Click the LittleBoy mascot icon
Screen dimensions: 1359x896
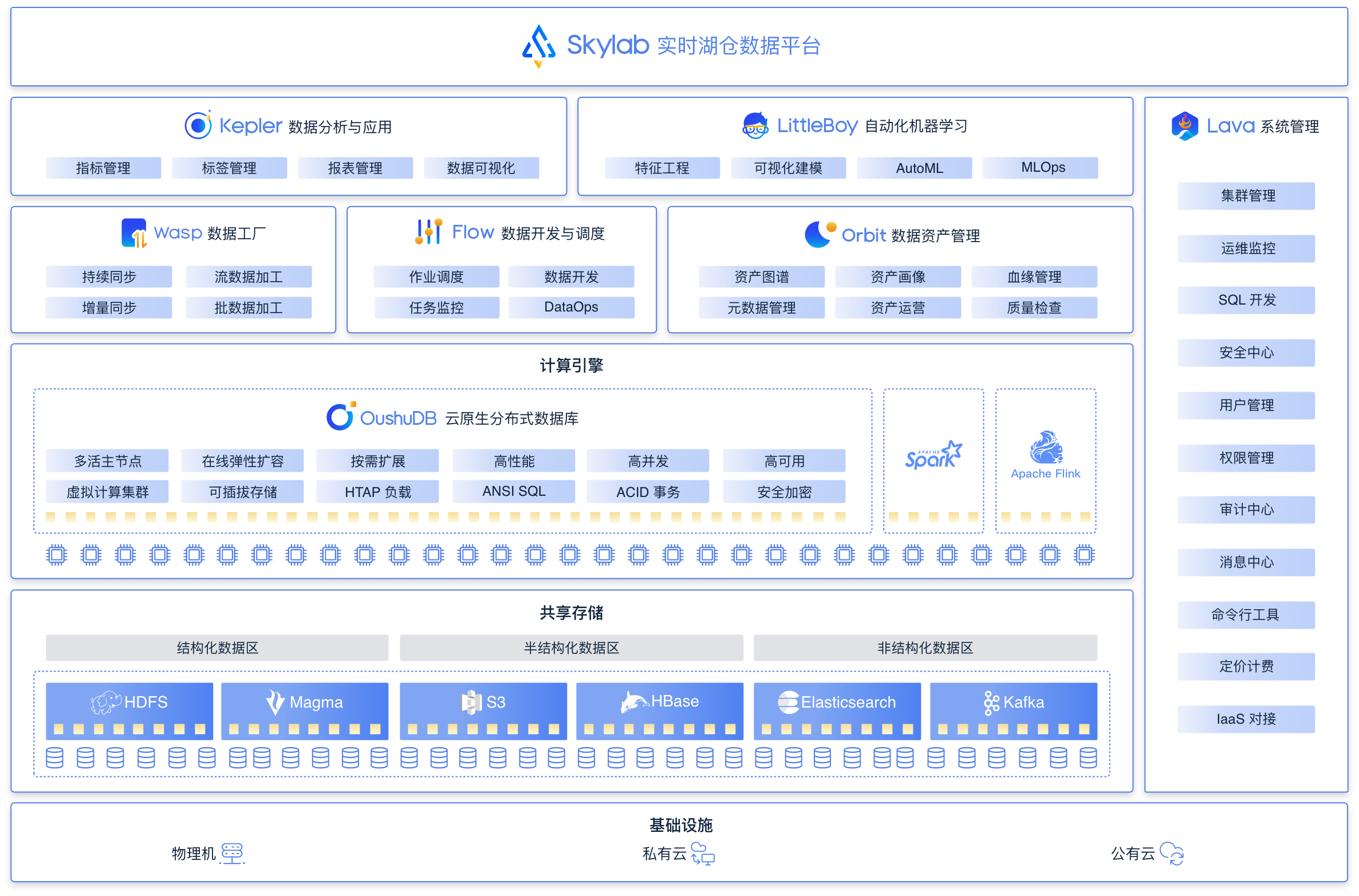tap(755, 125)
